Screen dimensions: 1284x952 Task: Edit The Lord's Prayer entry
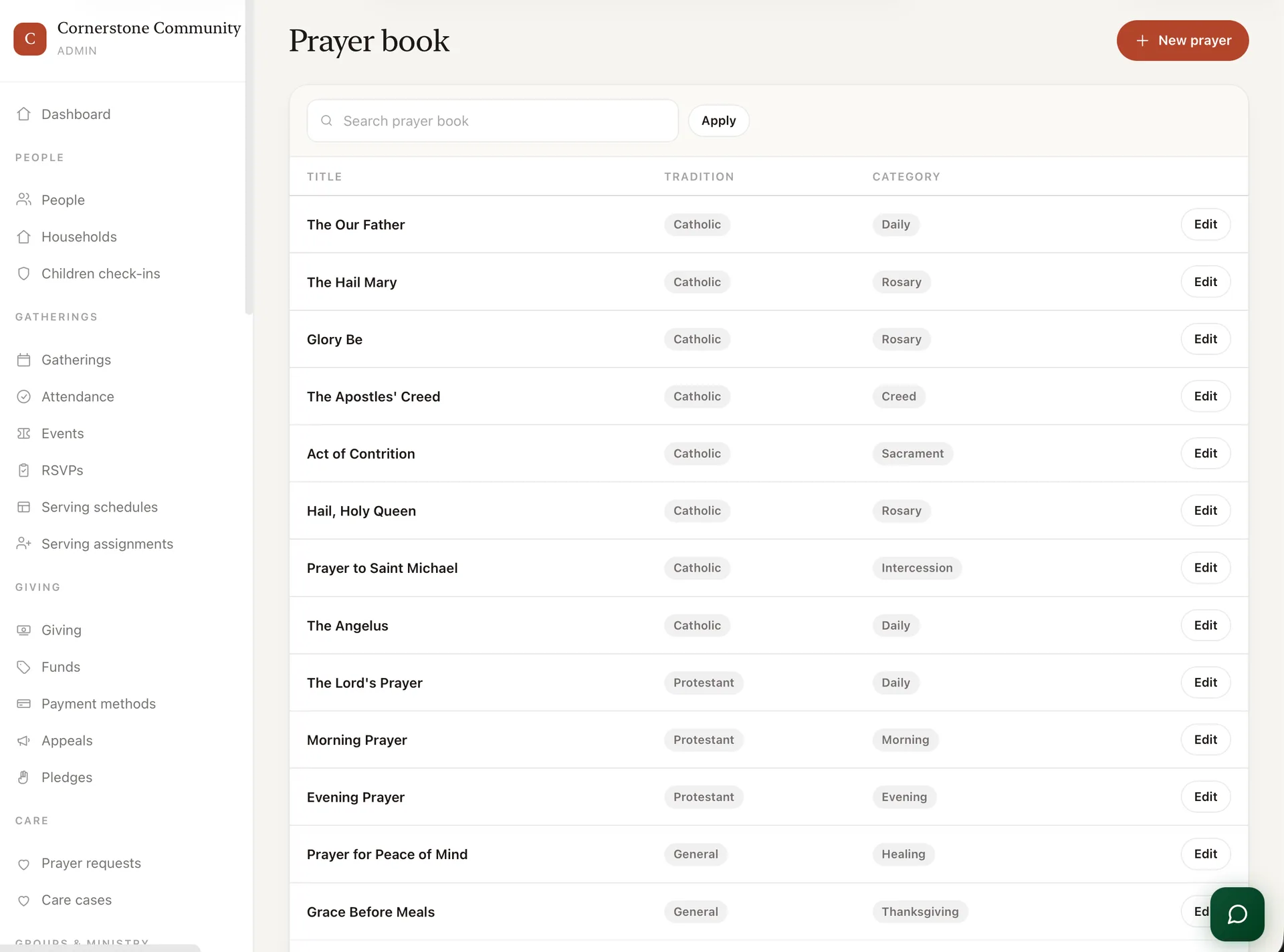[1205, 682]
